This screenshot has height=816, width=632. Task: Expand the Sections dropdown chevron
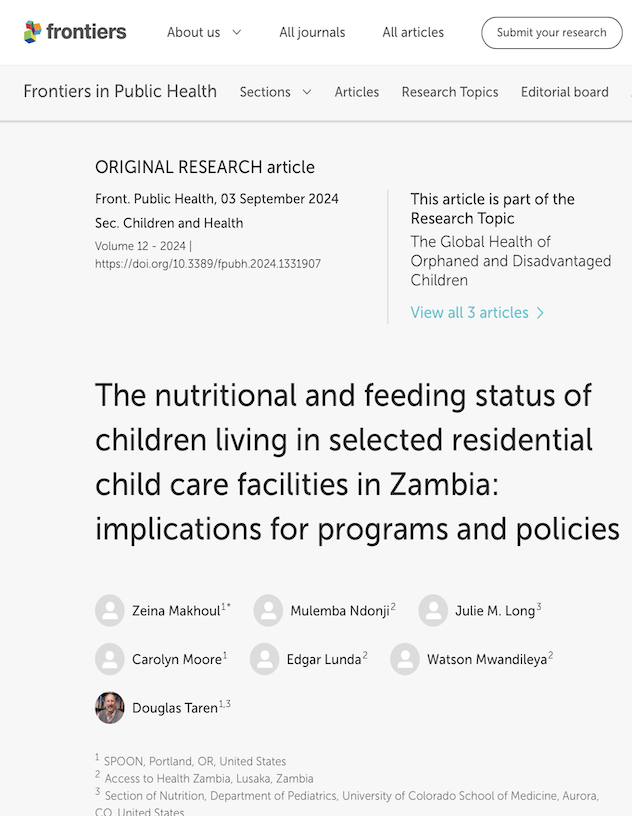click(x=307, y=92)
